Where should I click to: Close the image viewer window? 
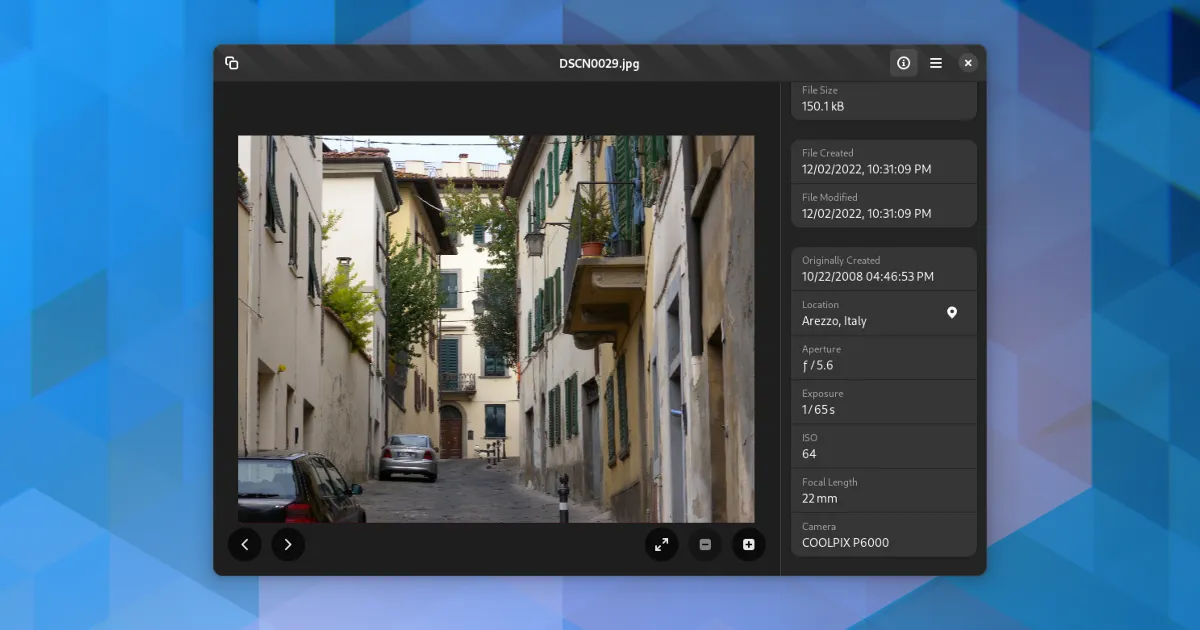pyautogui.click(x=968, y=63)
